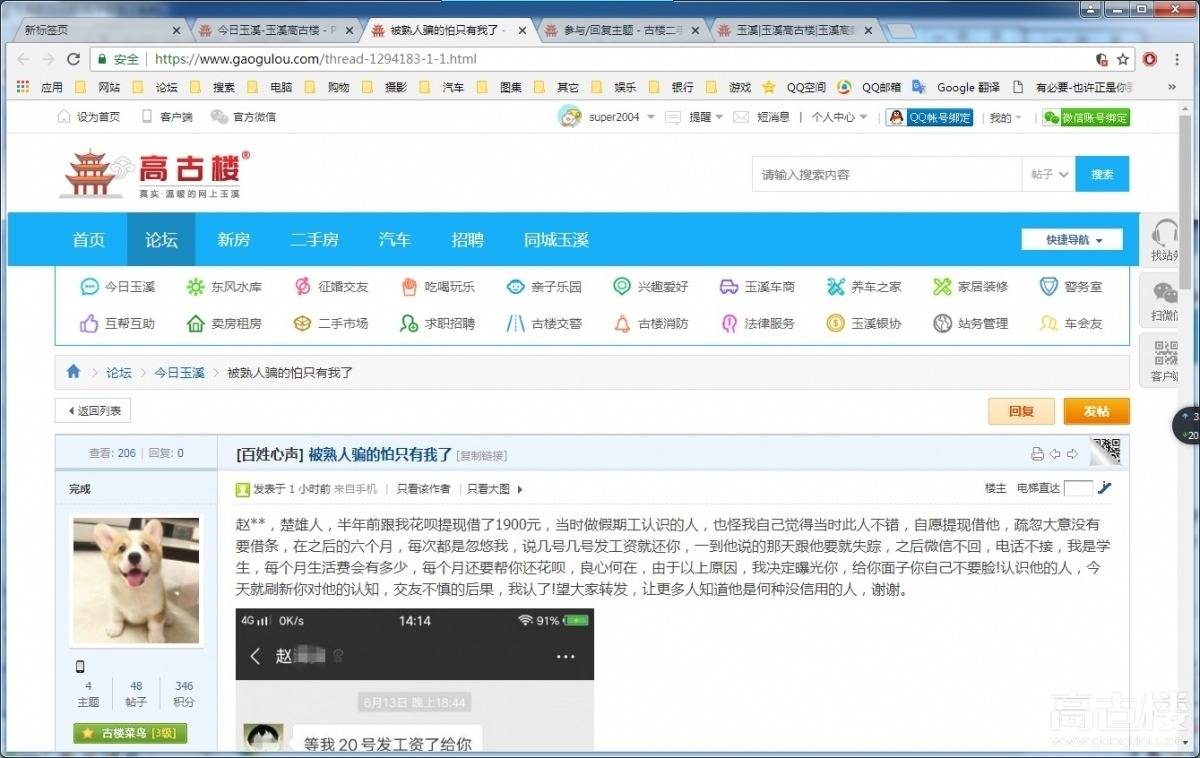1200x758 pixels.
Task: Bookmark this page with the star icon
Action: 1123,59
